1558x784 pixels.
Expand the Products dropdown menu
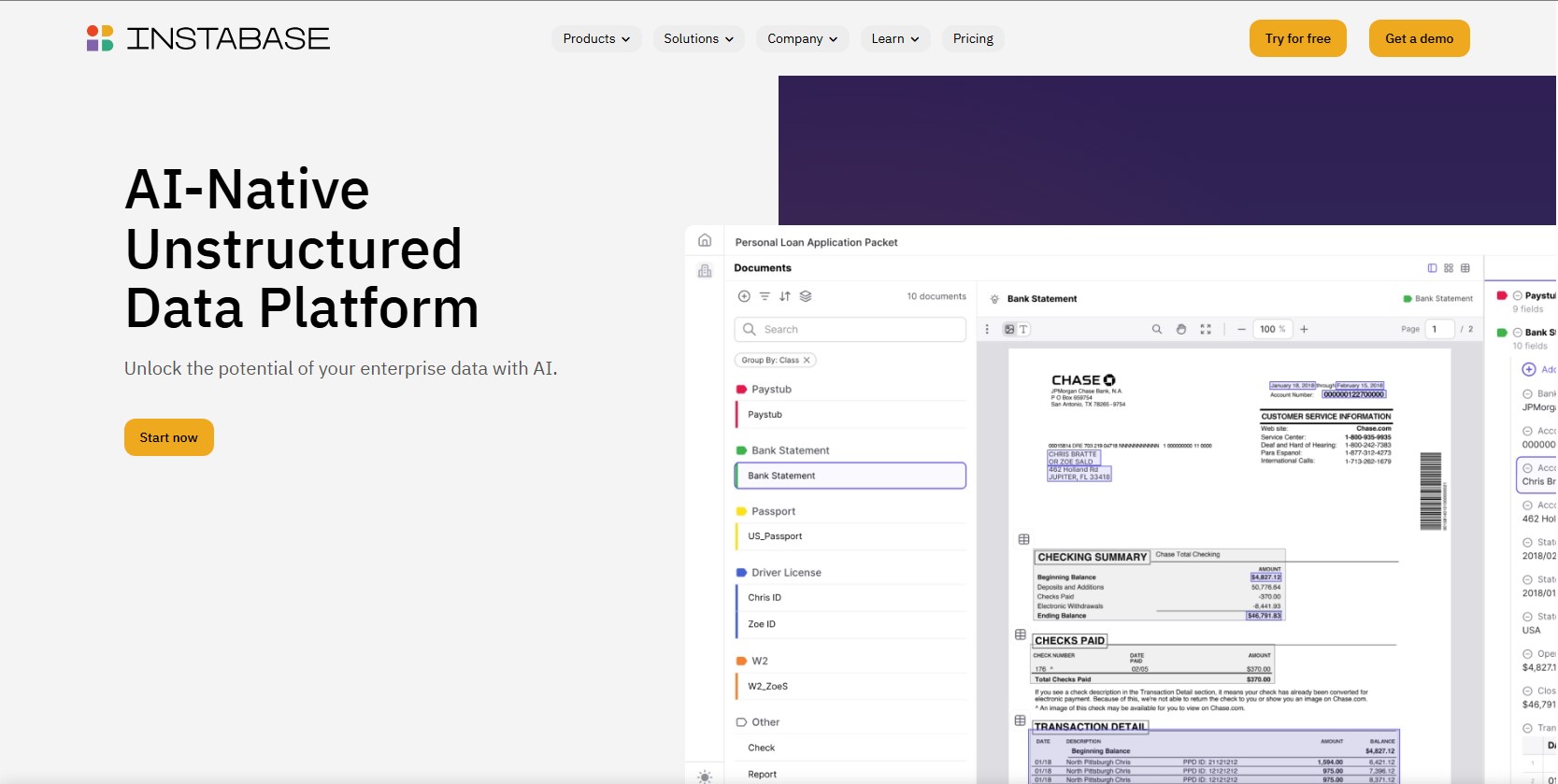coord(595,38)
